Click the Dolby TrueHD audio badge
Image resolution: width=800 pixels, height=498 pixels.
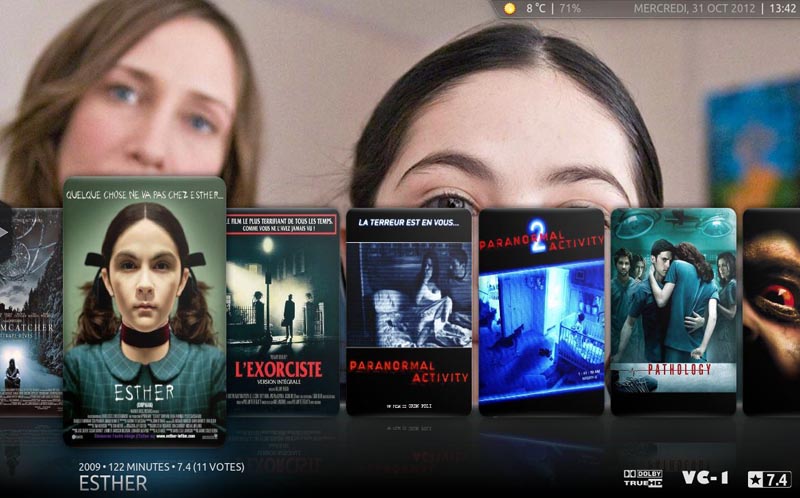pos(643,478)
